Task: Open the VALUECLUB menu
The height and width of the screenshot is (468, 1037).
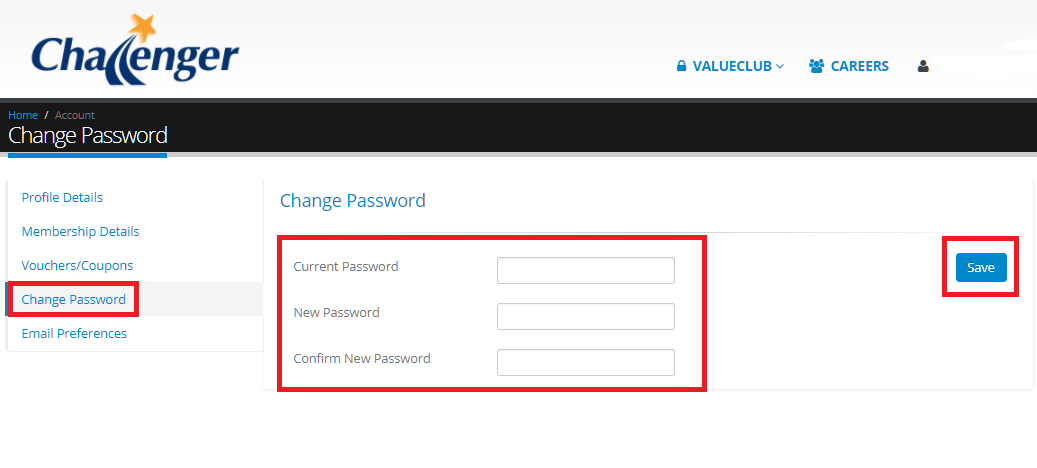Action: (730, 66)
